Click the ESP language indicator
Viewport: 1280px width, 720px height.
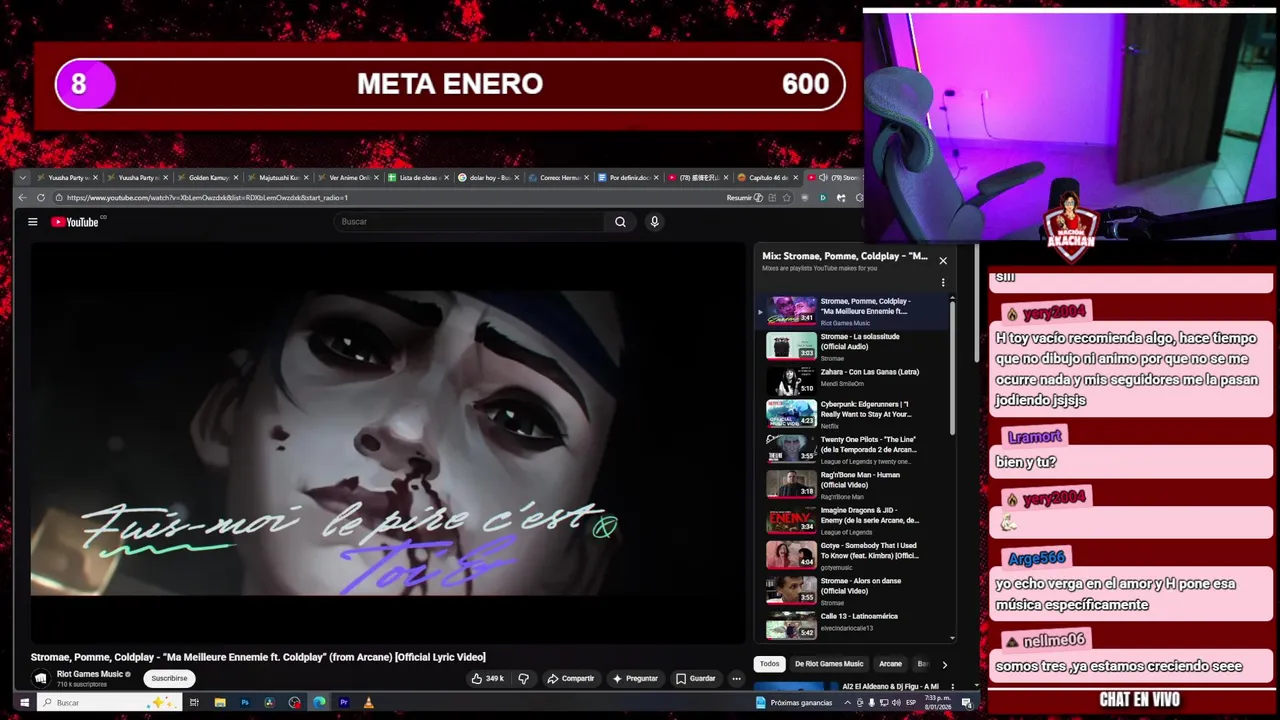pos(910,703)
